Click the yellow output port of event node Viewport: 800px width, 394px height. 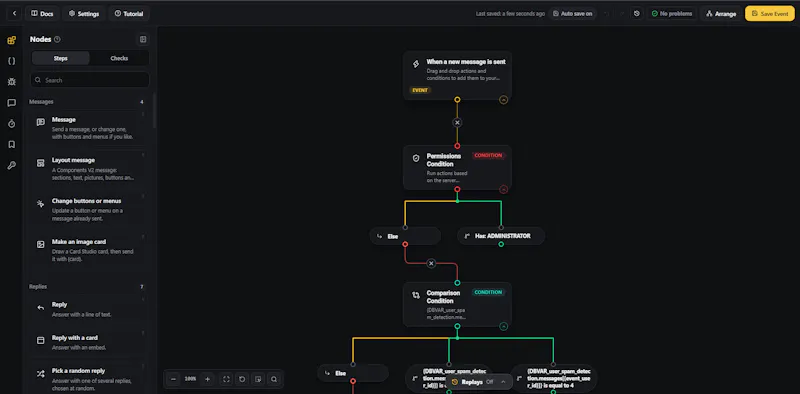click(x=457, y=100)
